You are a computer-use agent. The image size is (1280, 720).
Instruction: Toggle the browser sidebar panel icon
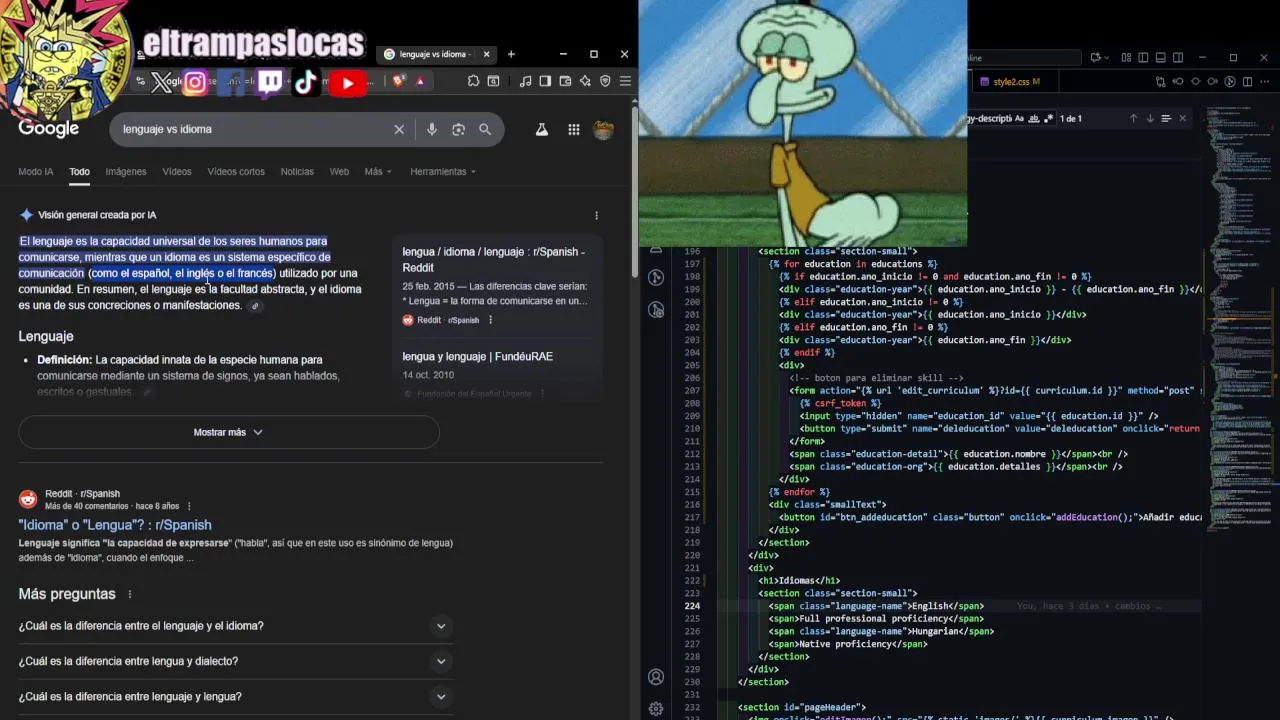point(545,81)
